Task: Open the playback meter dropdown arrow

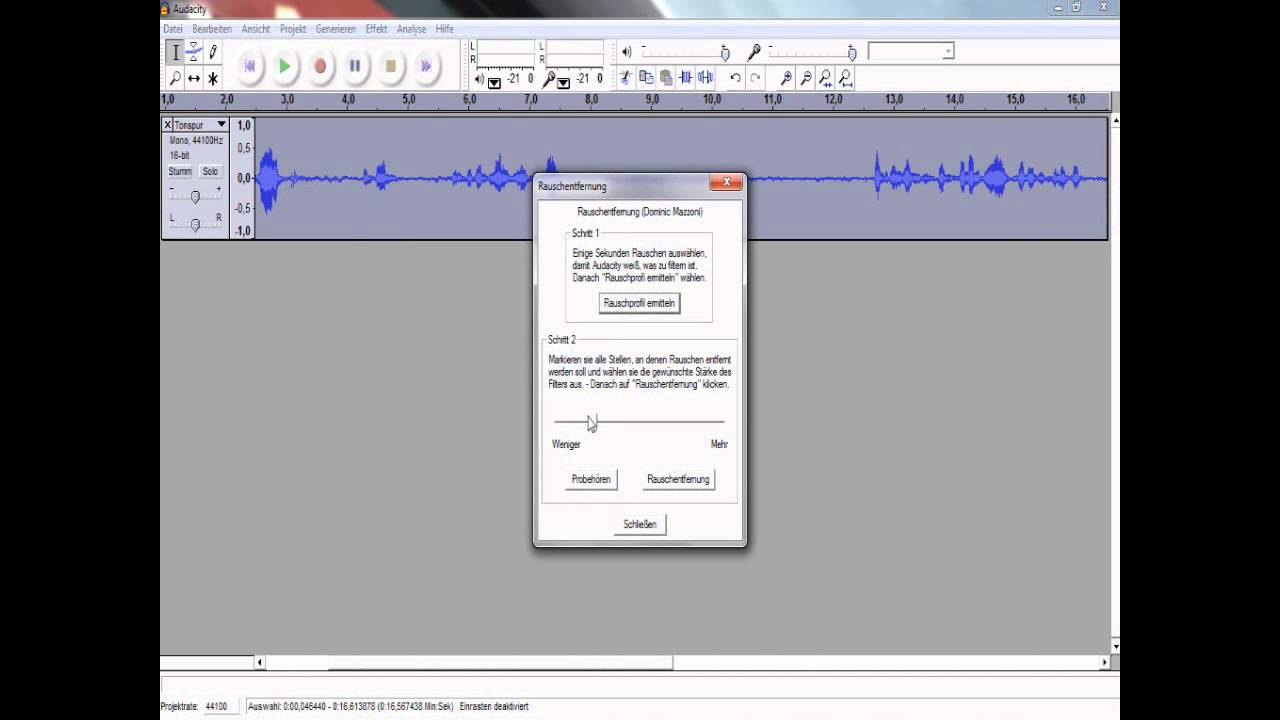Action: [x=494, y=83]
